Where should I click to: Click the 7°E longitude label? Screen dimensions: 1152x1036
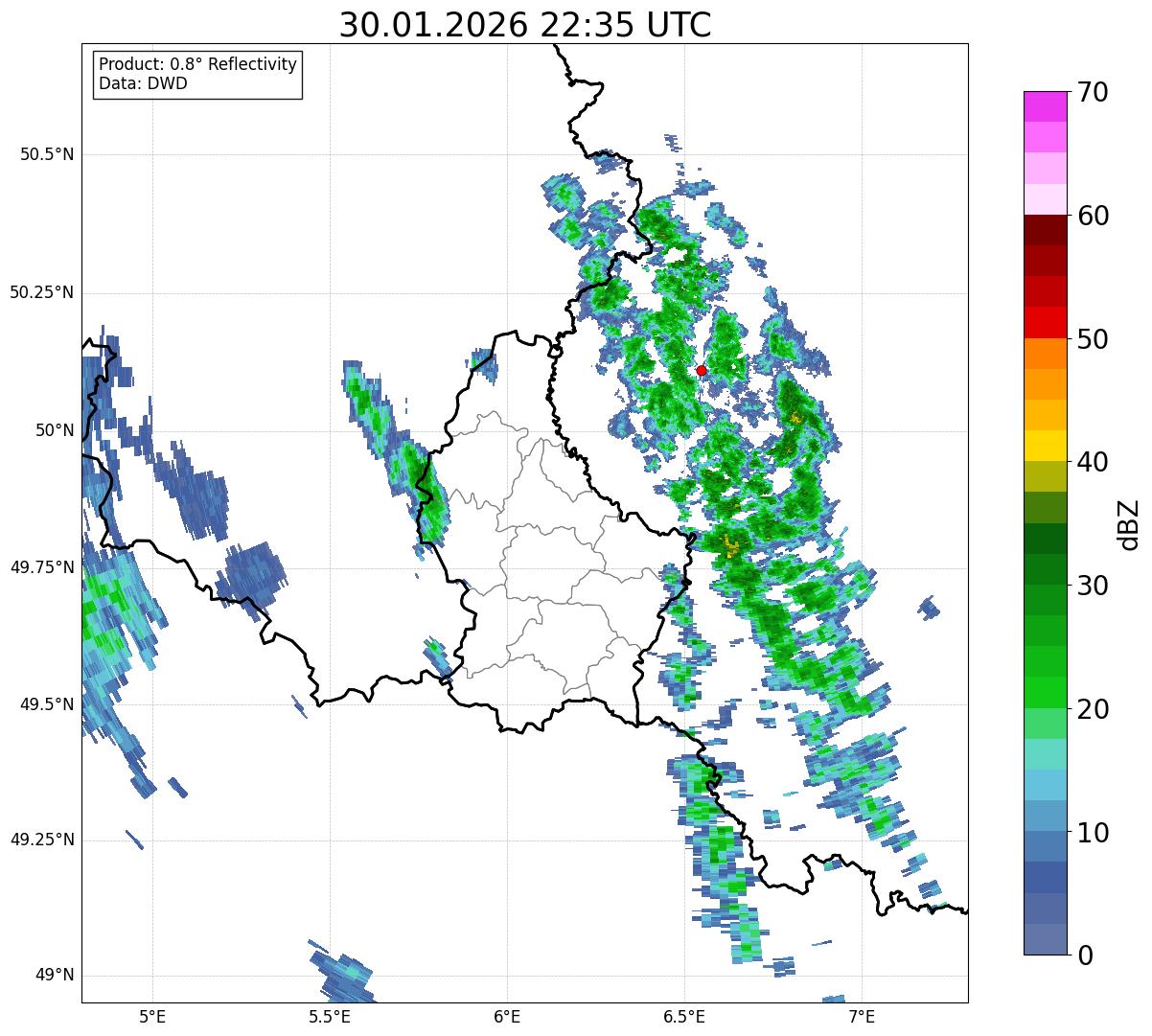tap(862, 1017)
